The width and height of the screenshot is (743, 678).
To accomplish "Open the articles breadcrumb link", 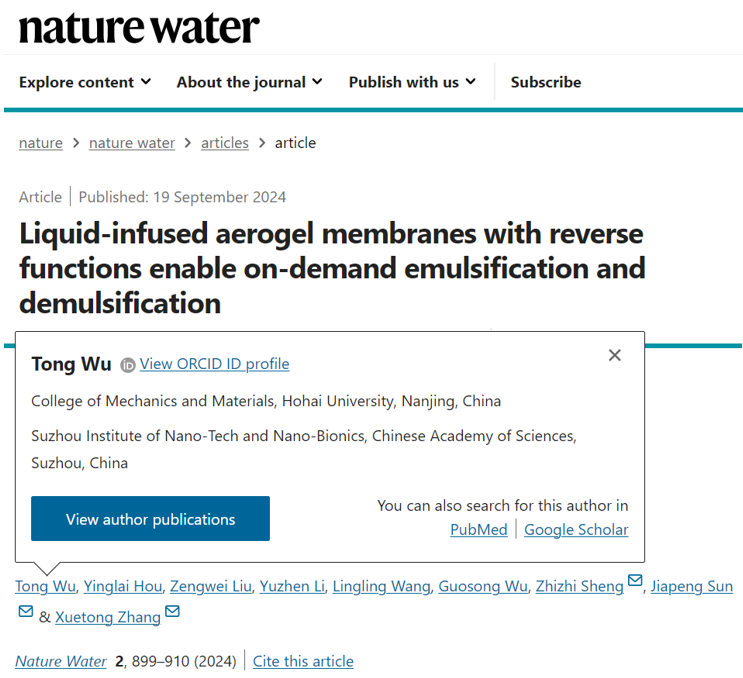I will coord(225,143).
